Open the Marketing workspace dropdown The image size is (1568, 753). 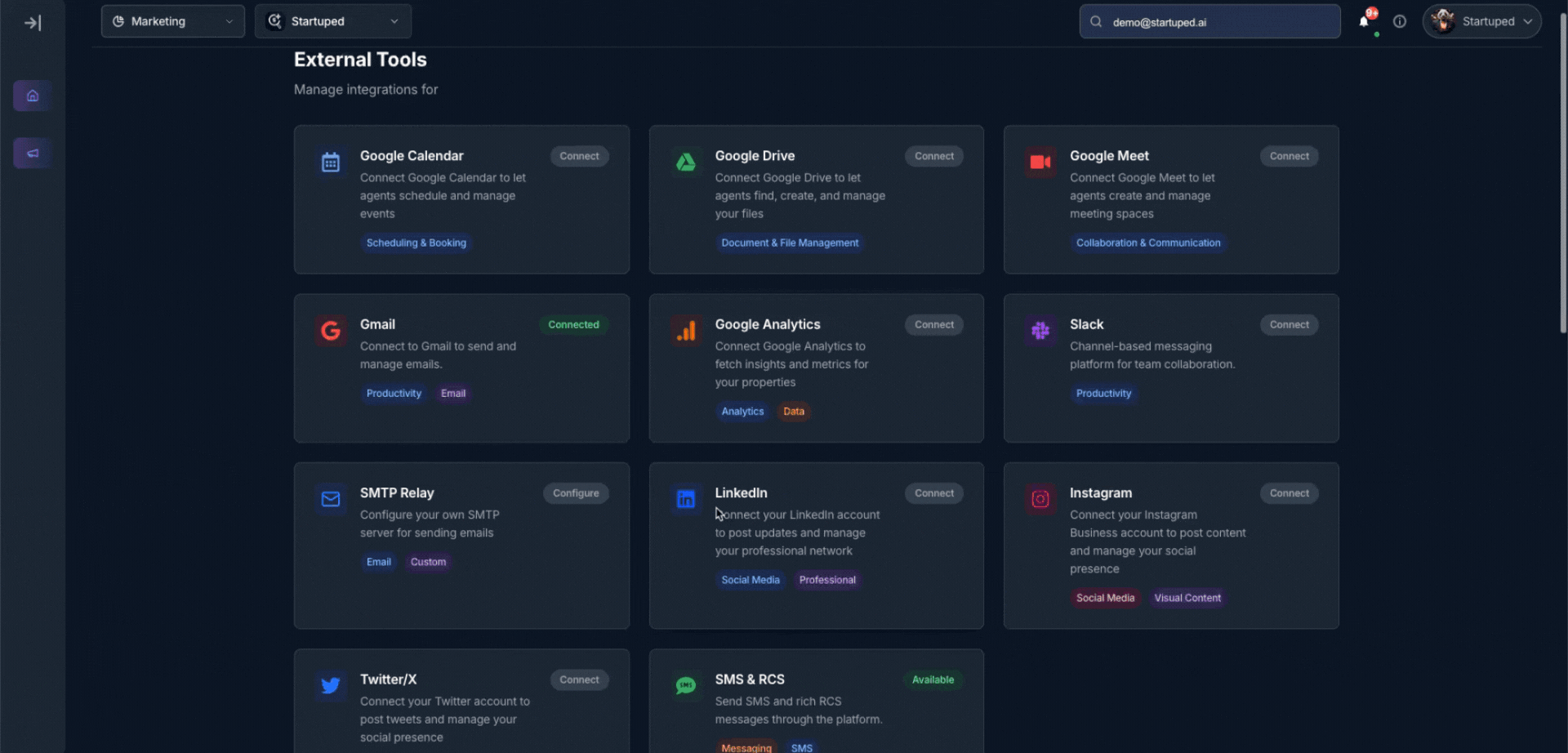172,21
